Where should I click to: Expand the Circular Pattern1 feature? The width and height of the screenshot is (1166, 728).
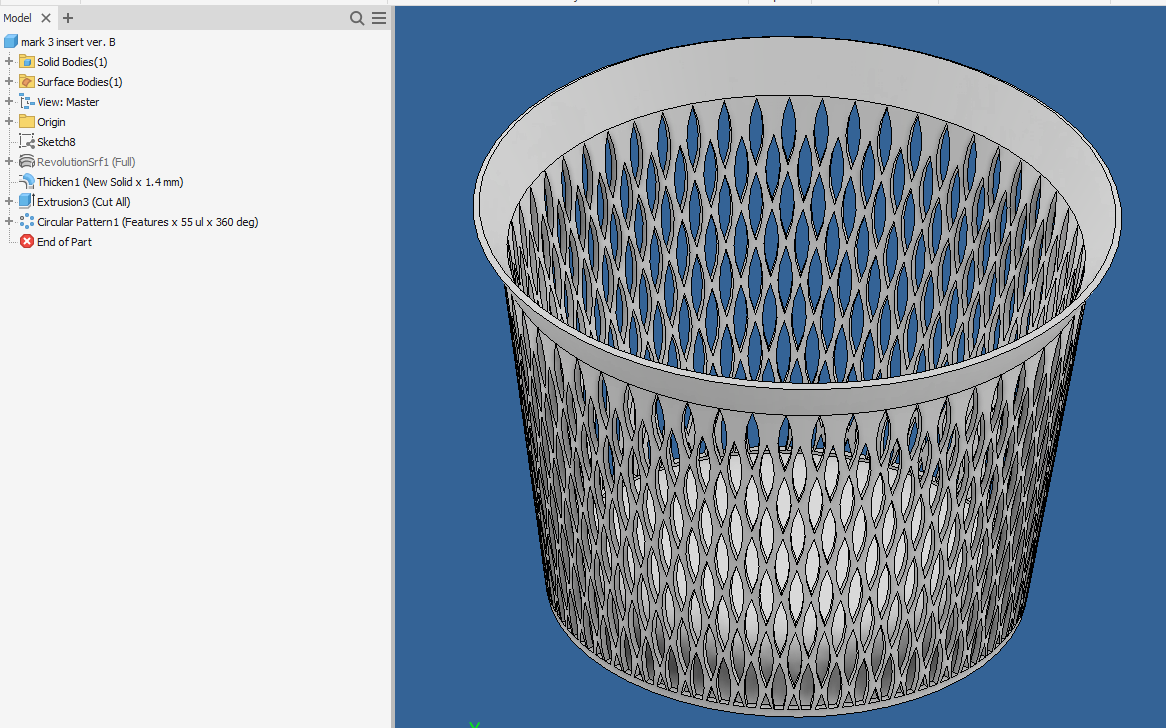click(8, 221)
